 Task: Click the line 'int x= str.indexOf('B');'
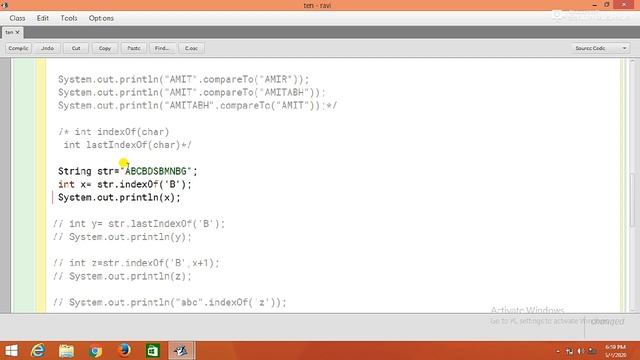124,184
